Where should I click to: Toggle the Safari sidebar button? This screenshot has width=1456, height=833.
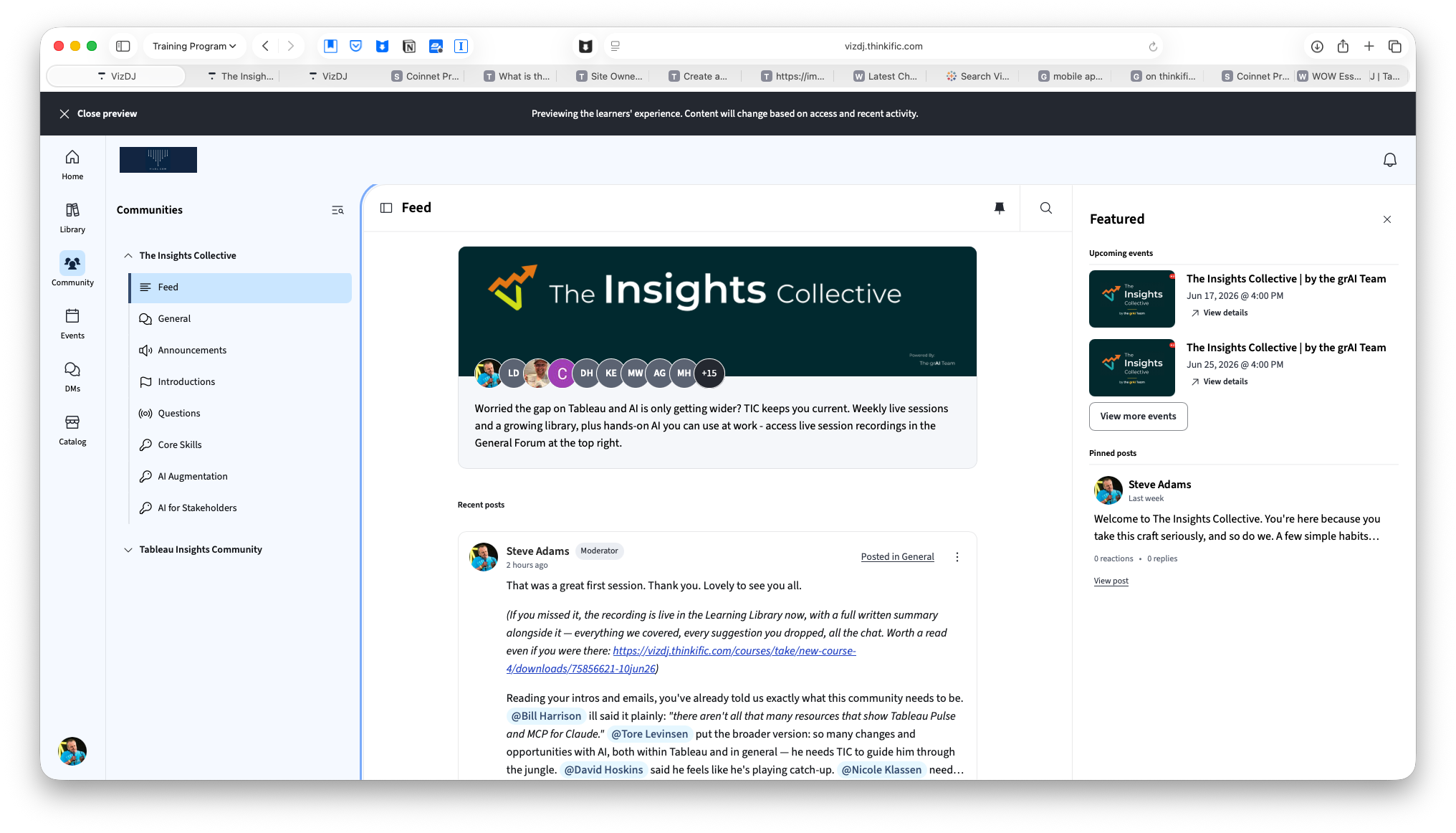coord(123,46)
